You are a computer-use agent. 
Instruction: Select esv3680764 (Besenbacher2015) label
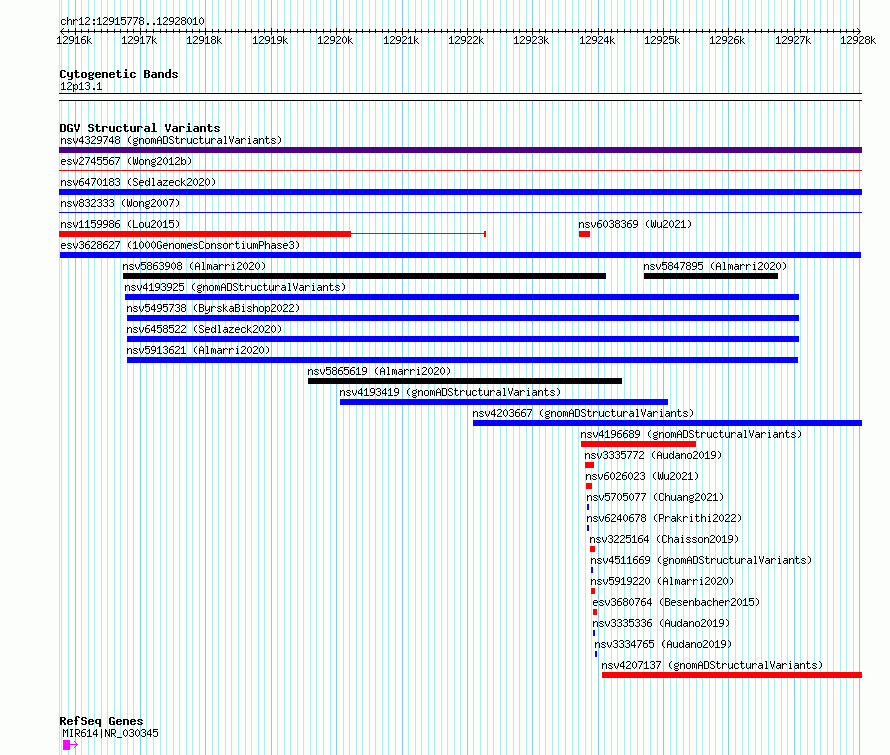coord(676,602)
